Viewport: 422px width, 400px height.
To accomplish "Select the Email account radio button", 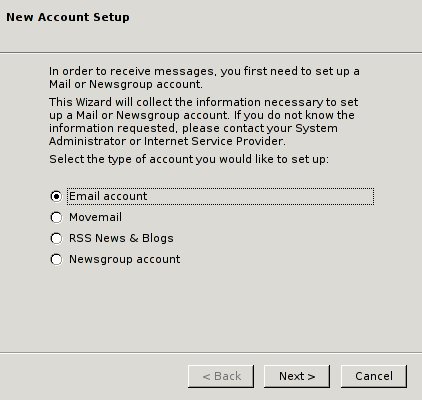I will 56,196.
